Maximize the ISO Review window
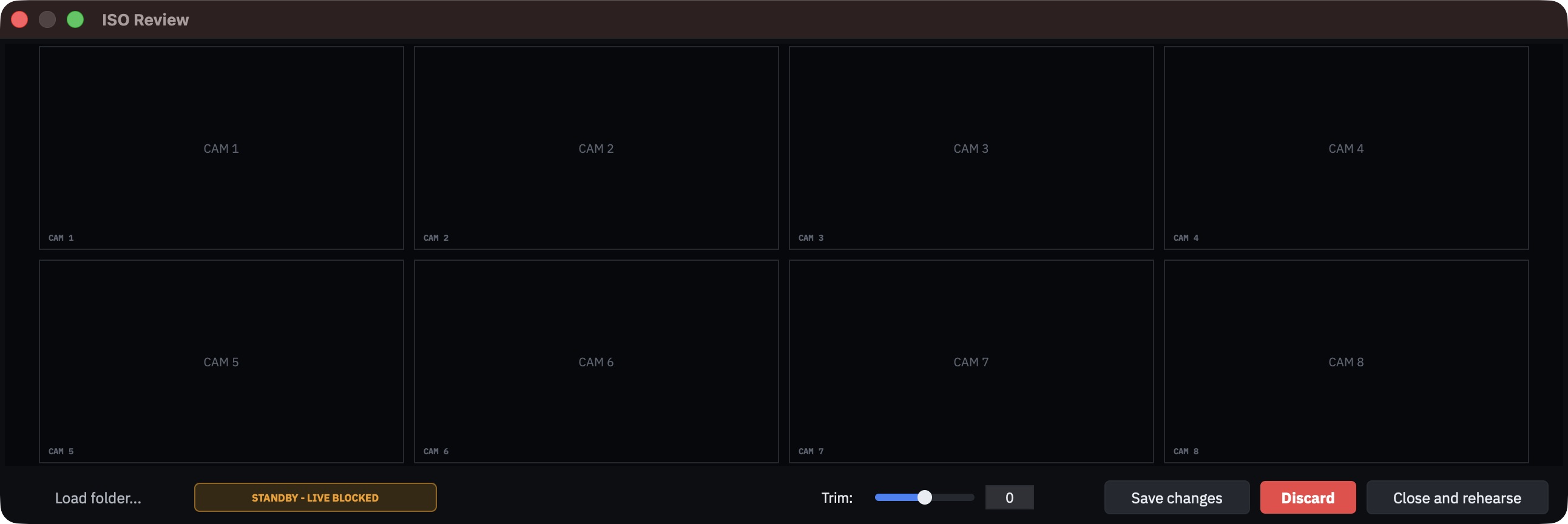1568x524 pixels. click(75, 20)
